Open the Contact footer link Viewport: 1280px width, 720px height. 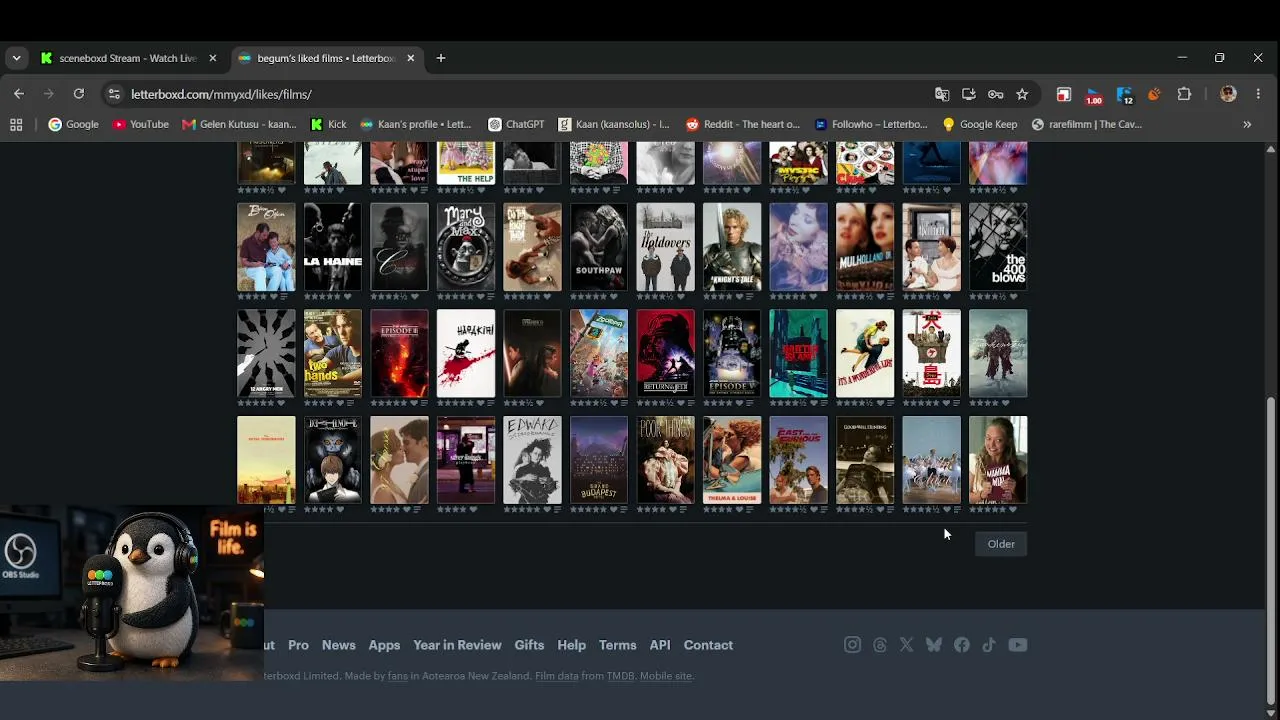pos(708,645)
